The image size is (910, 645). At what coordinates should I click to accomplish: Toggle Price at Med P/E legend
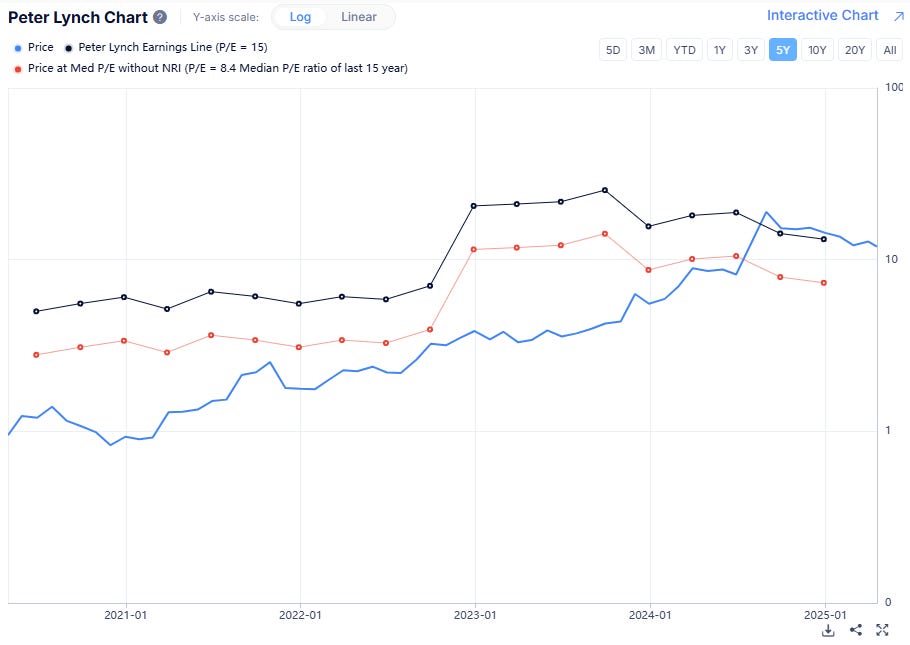pyautogui.click(x=211, y=68)
